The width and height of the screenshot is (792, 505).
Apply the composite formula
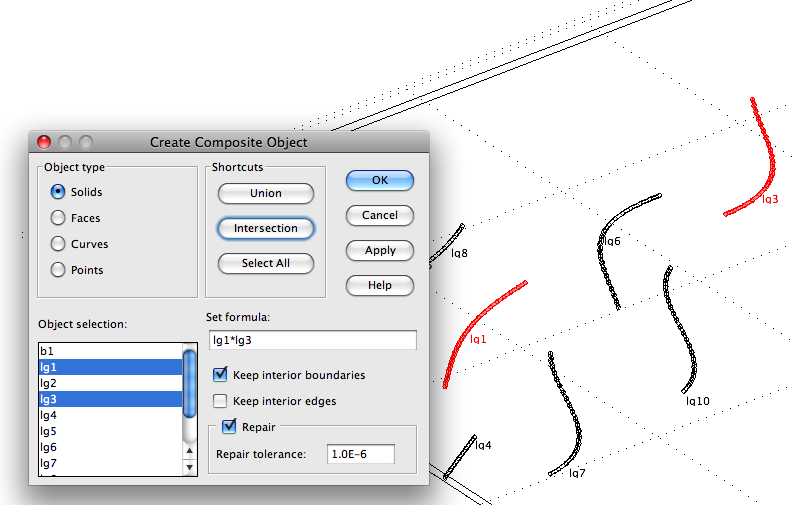(379, 250)
